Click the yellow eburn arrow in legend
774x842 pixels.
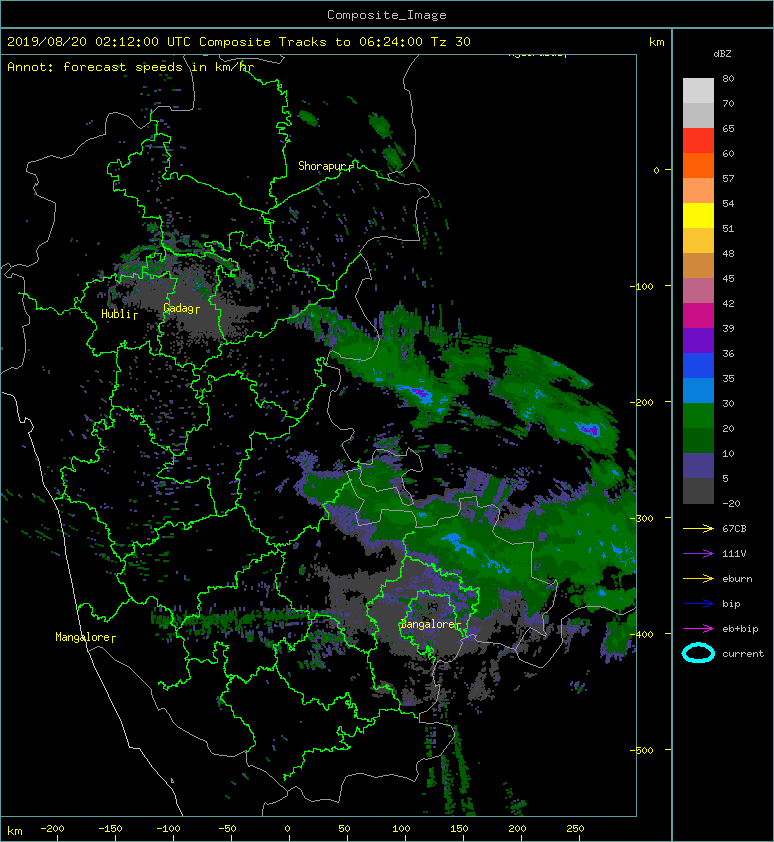click(x=698, y=579)
